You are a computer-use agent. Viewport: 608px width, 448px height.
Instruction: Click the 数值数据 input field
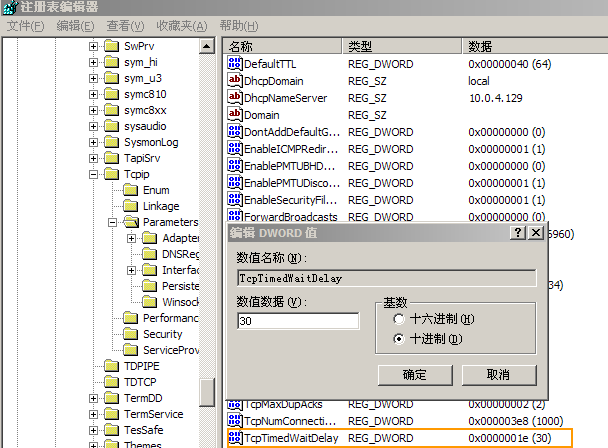[297, 321]
